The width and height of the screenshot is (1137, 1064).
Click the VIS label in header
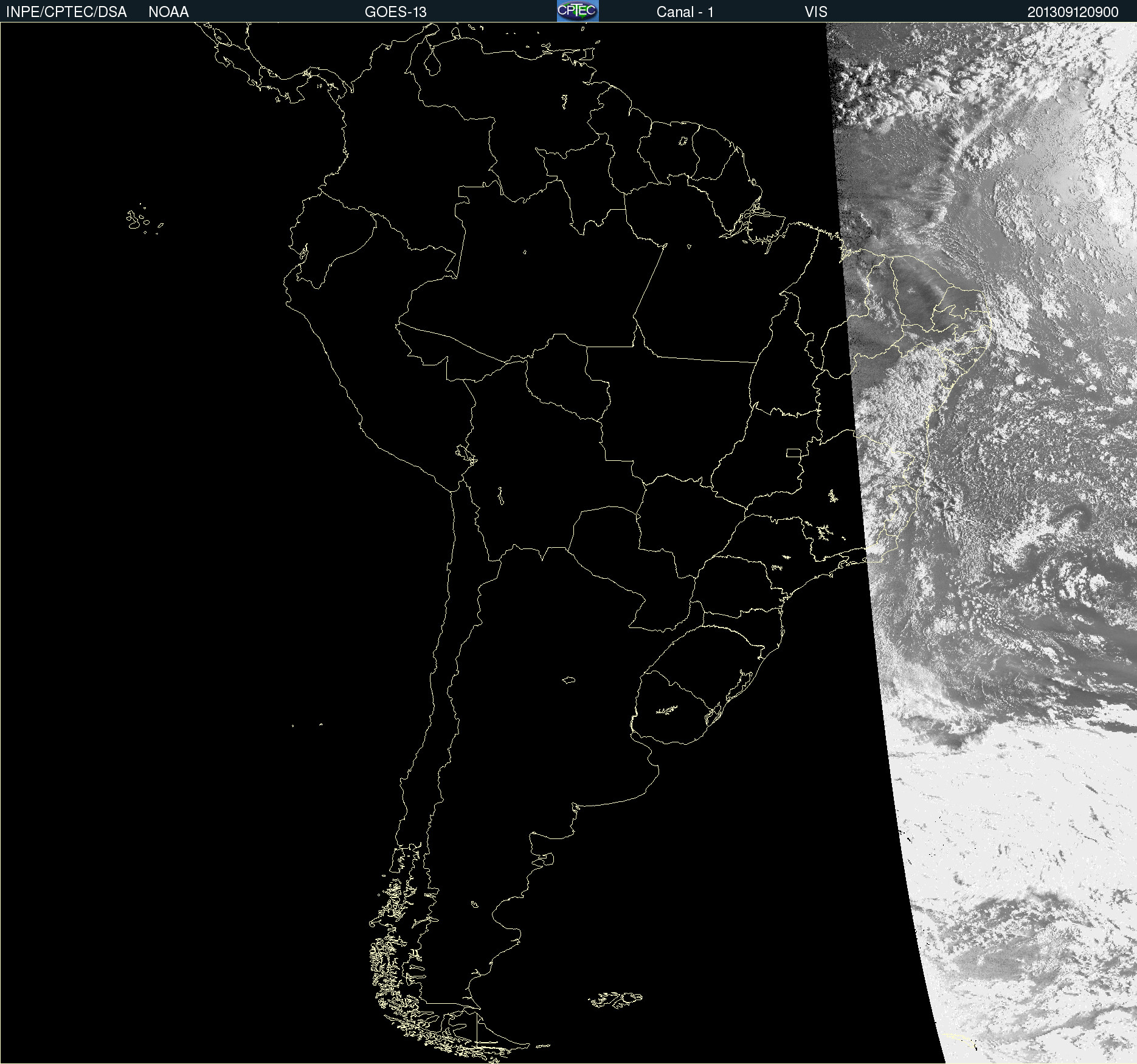click(816, 12)
